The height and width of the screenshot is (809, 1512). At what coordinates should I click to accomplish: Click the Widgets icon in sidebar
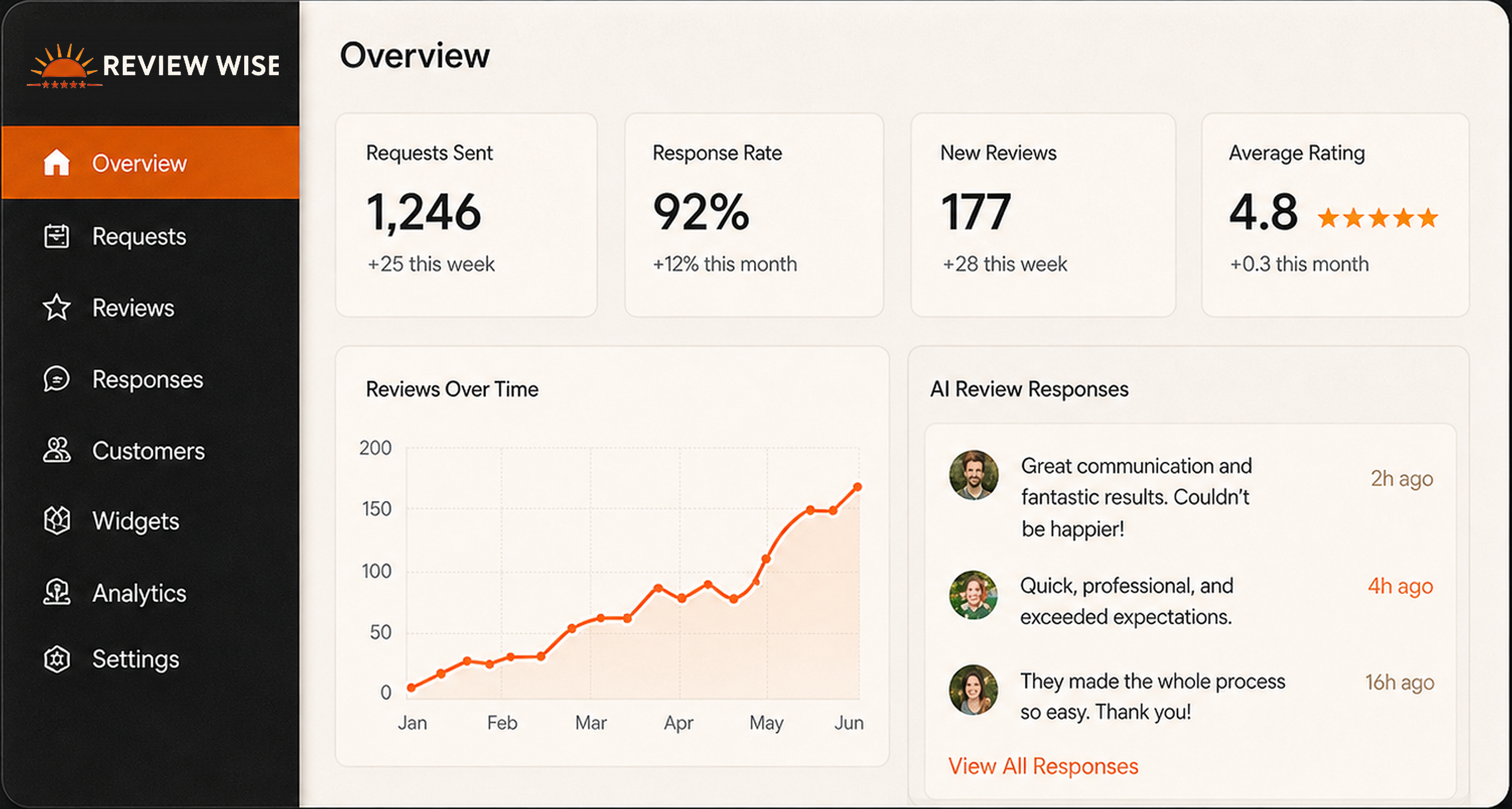pyautogui.click(x=56, y=521)
